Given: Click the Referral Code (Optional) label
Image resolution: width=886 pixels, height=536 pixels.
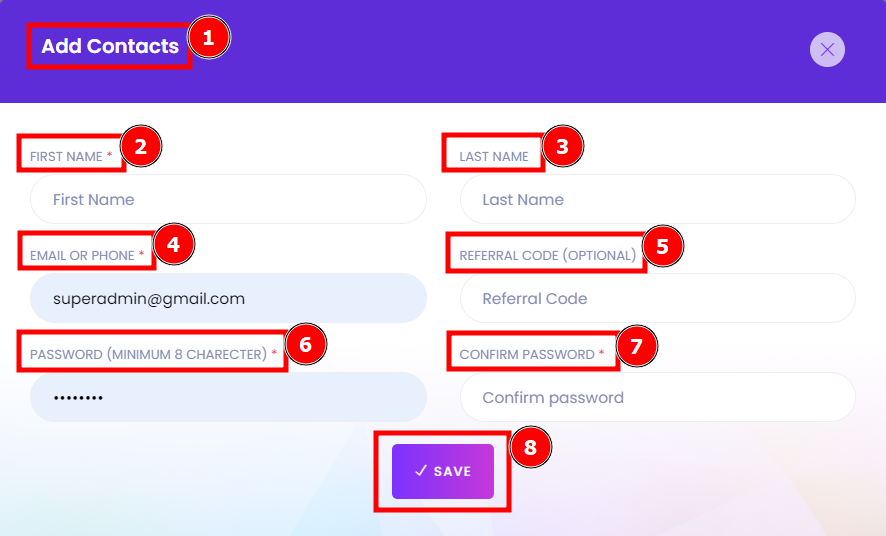Looking at the screenshot, I should click(548, 255).
